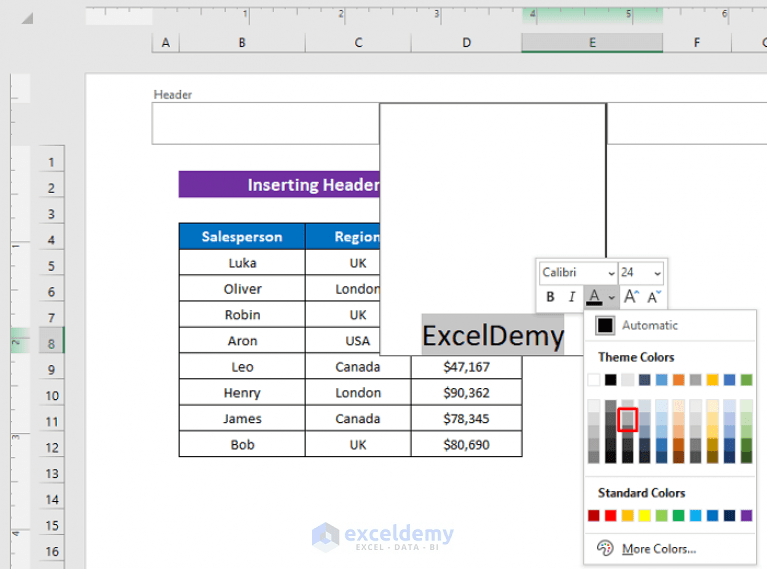The width and height of the screenshot is (767, 569).
Task: Pick the dark blue-gray theme color swatch
Action: [645, 380]
